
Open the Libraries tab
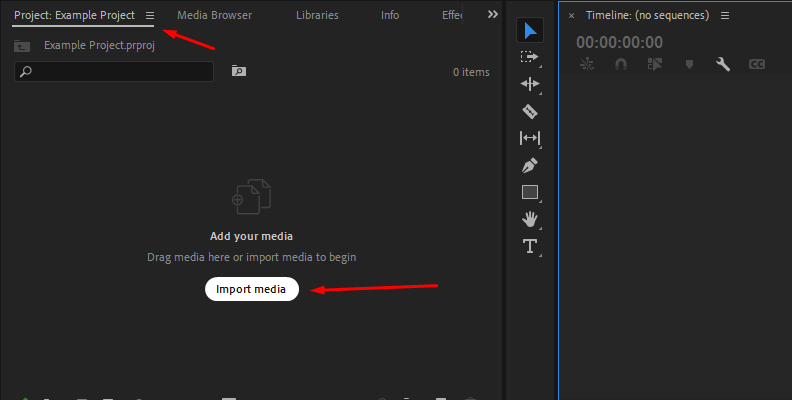(x=317, y=16)
